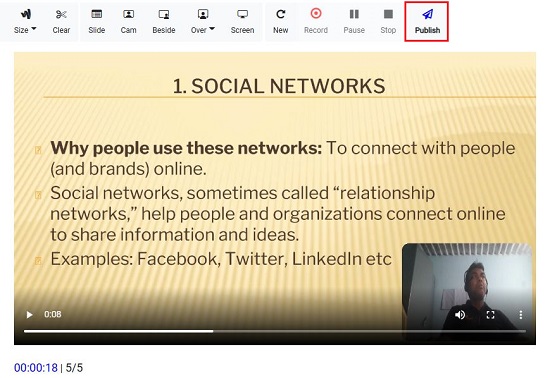Click the Social Networks slide title
The image size is (550, 378).
click(x=279, y=86)
